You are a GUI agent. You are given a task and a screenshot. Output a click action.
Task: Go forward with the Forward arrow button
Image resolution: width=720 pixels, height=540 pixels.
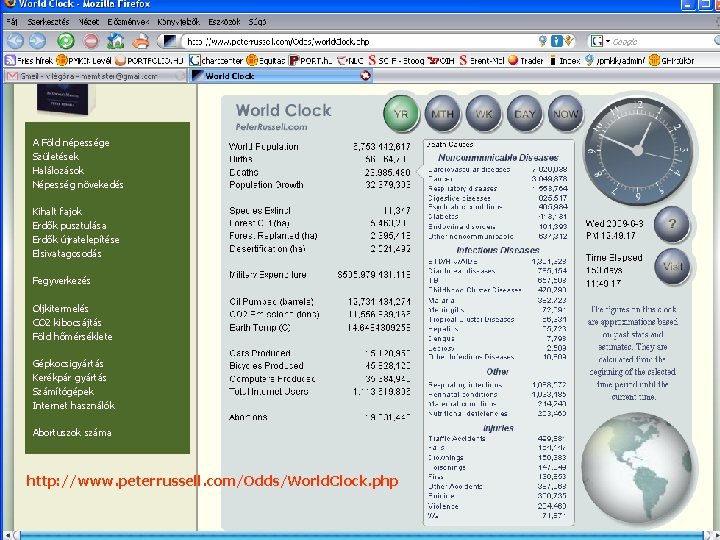click(x=38, y=41)
